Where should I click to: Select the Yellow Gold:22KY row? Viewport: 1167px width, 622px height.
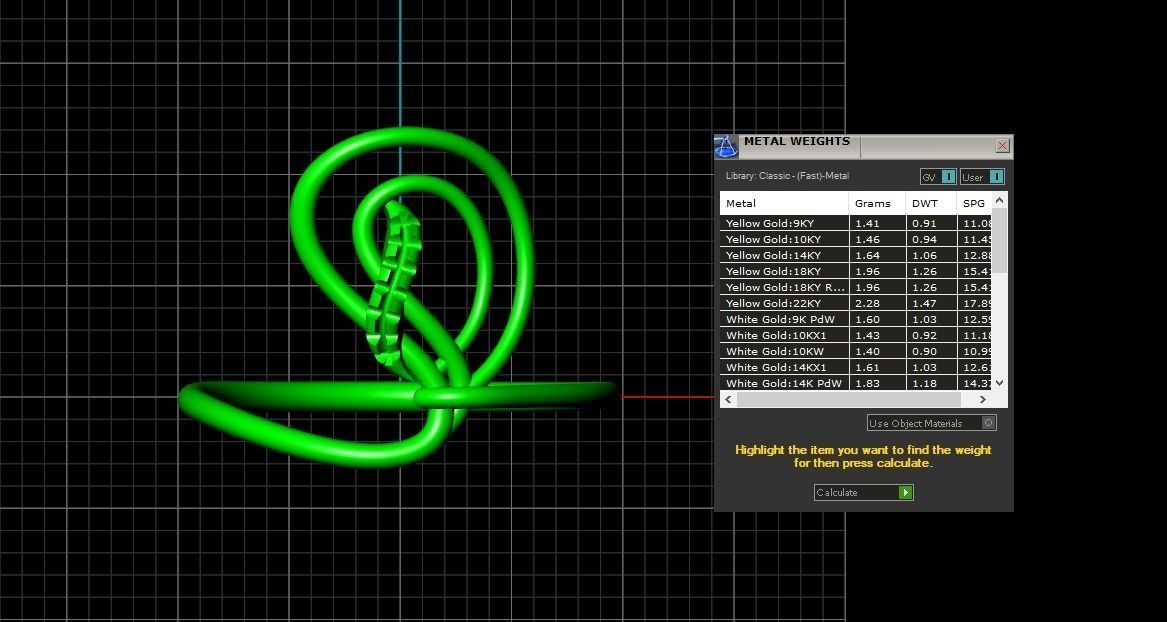(x=856, y=304)
